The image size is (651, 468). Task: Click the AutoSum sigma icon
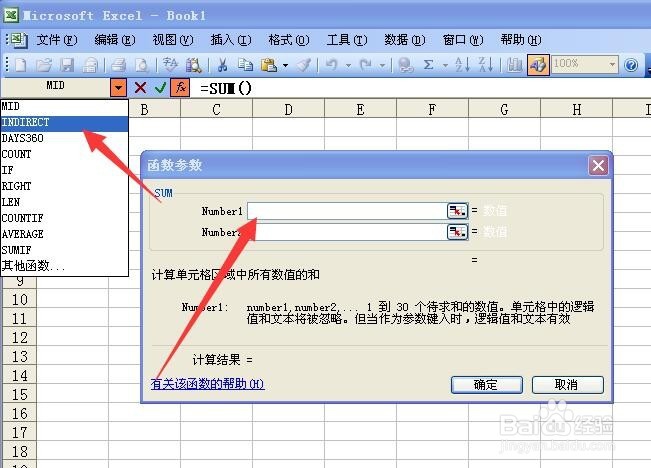tap(428, 65)
